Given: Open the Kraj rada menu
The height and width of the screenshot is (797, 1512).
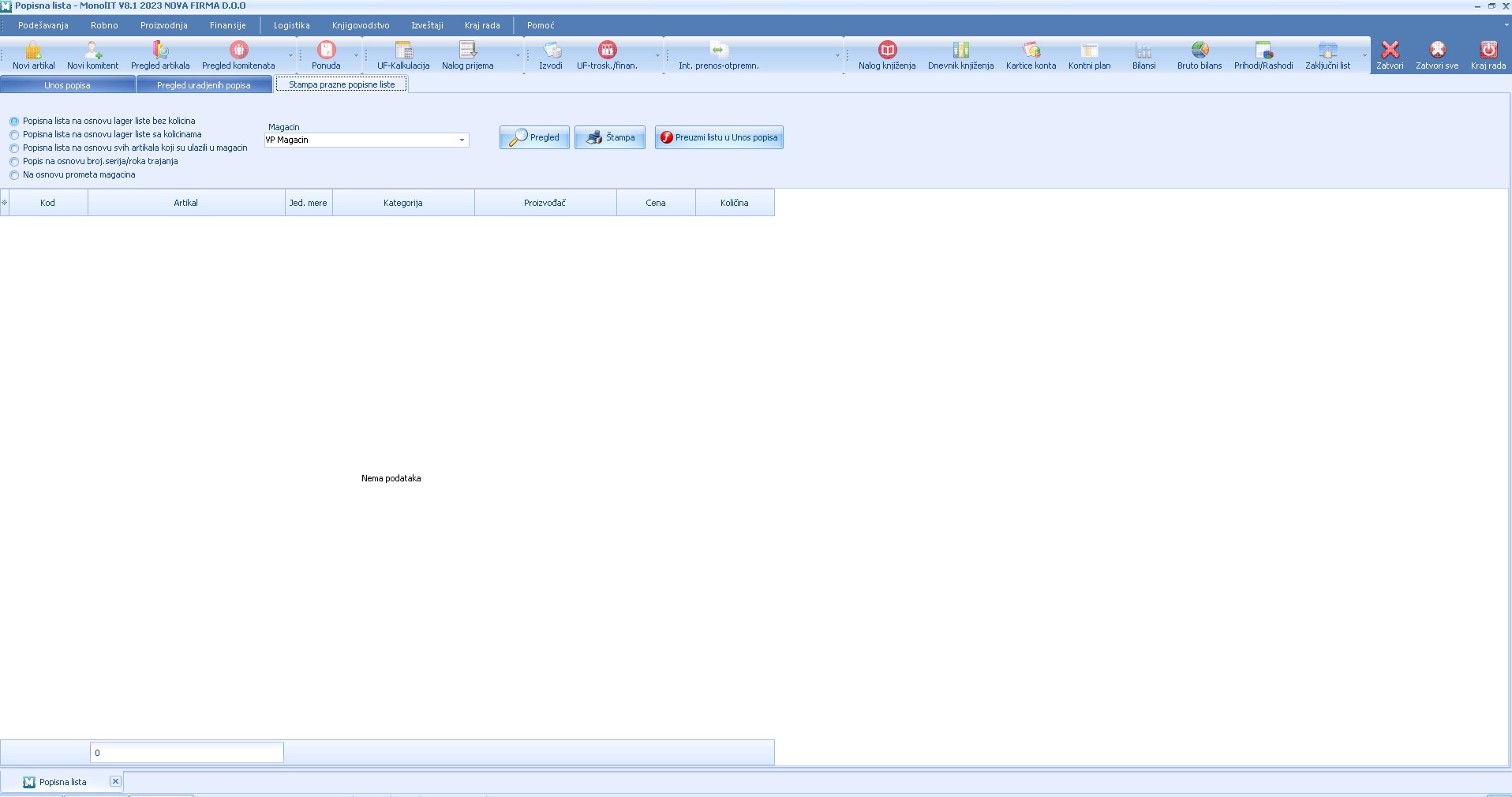Looking at the screenshot, I should coord(482,25).
